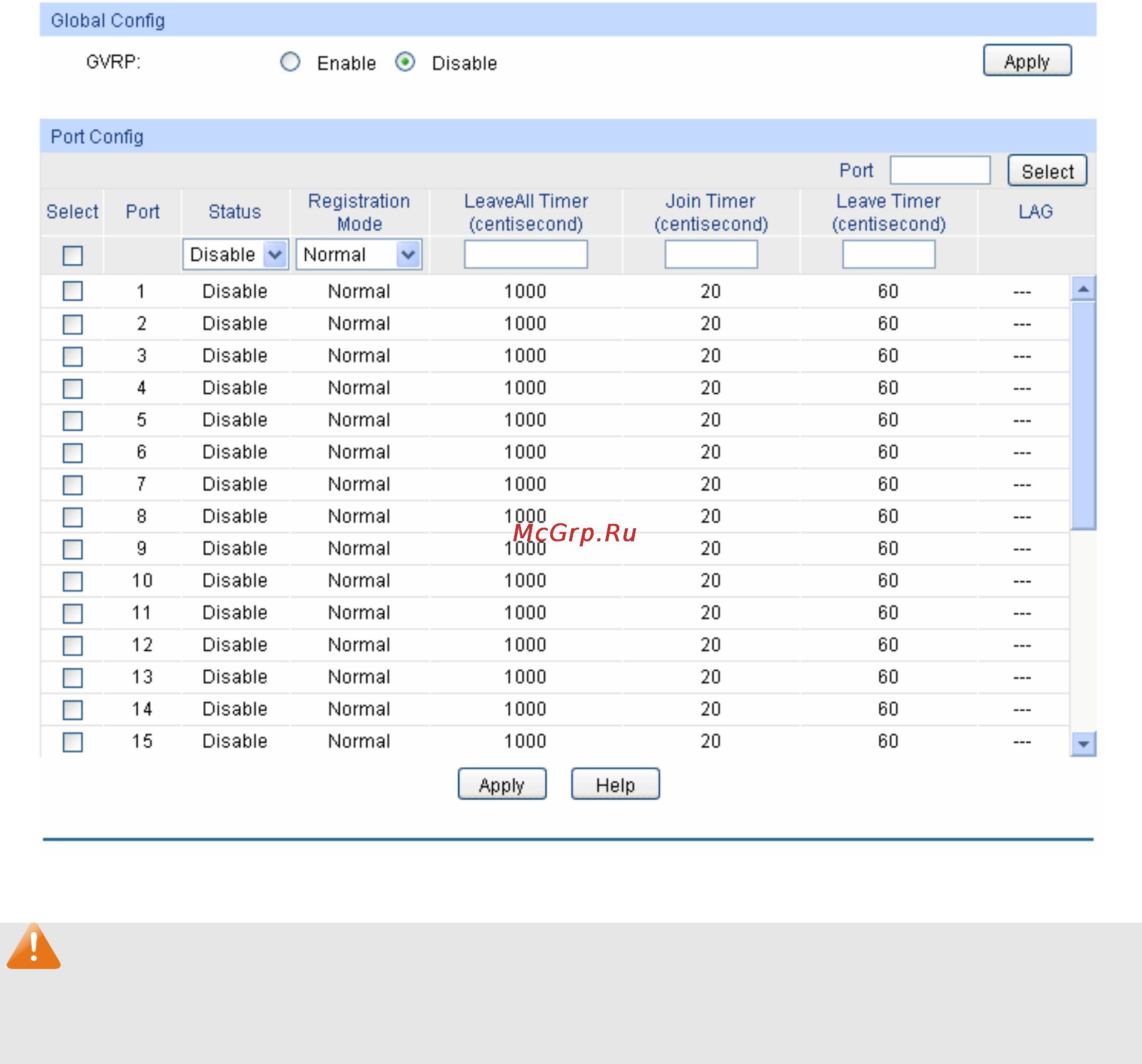Click the Normal mode cell of port 5
1142x1064 pixels.
pyautogui.click(x=359, y=420)
